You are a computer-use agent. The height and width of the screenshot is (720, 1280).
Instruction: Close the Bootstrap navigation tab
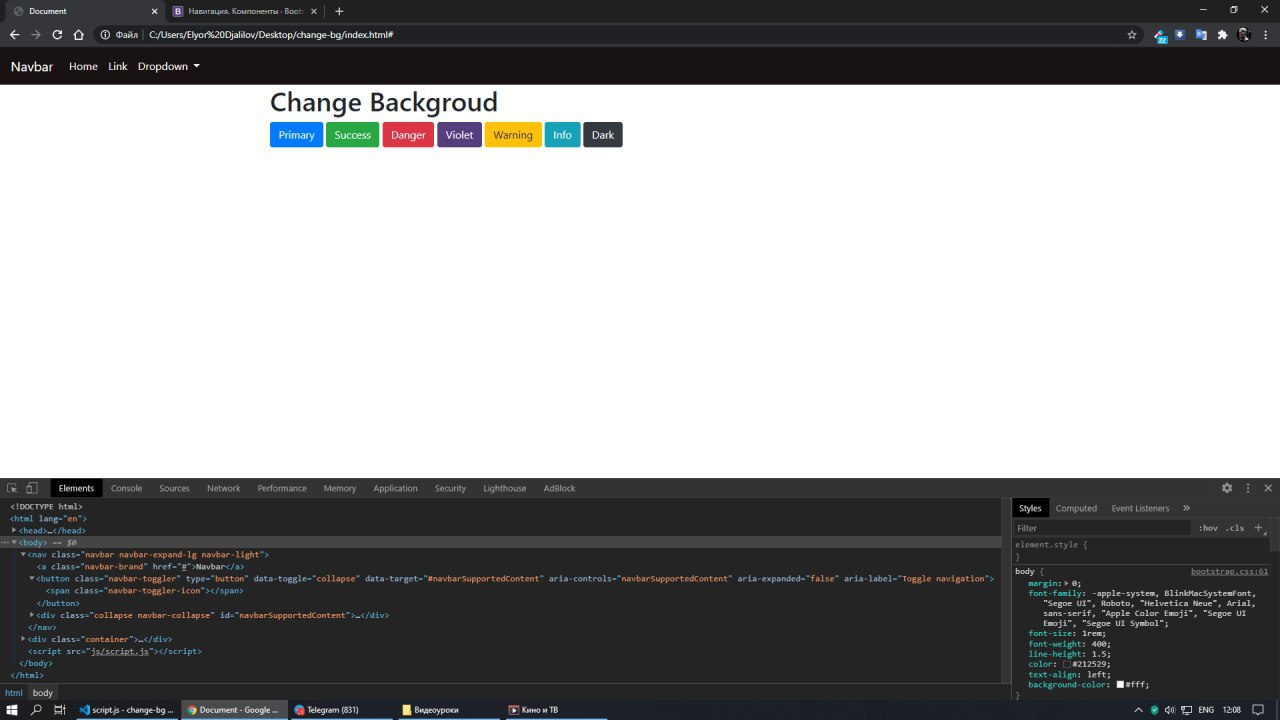coord(313,11)
